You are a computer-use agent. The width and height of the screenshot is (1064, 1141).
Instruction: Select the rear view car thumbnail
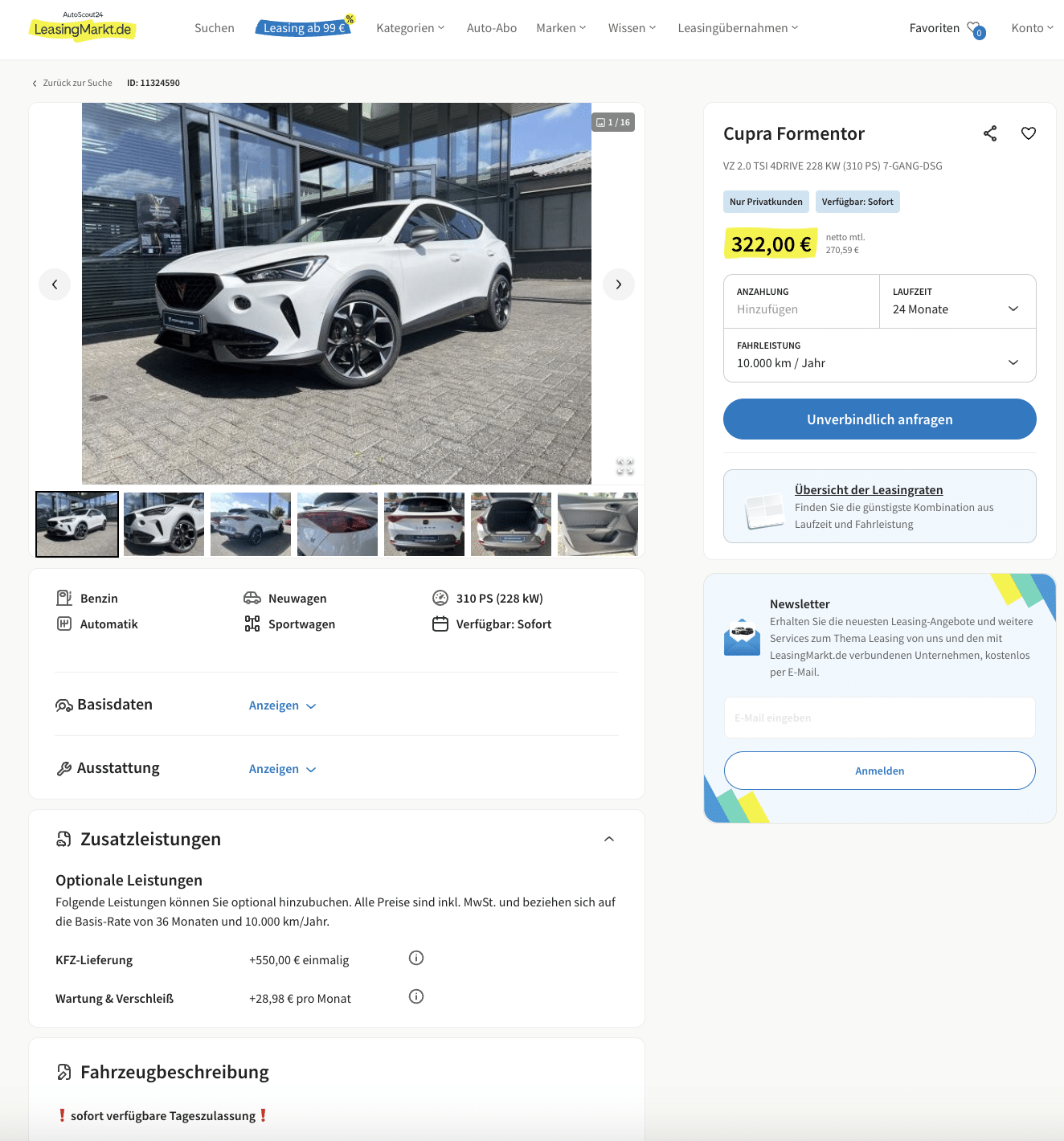(x=424, y=524)
